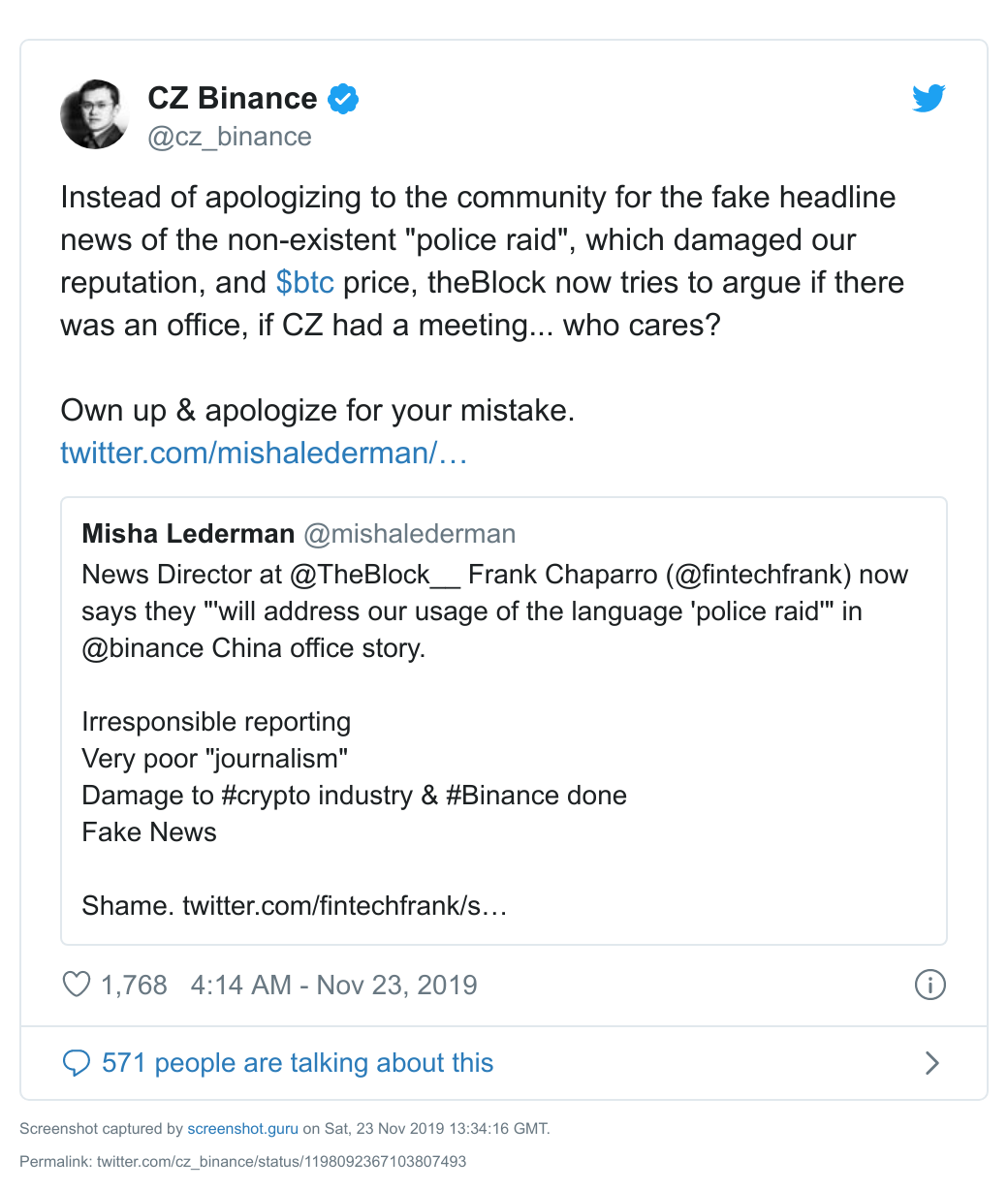The image size is (1008, 1190).
Task: Visit the screenshot.guru link
Action: tap(243, 1129)
